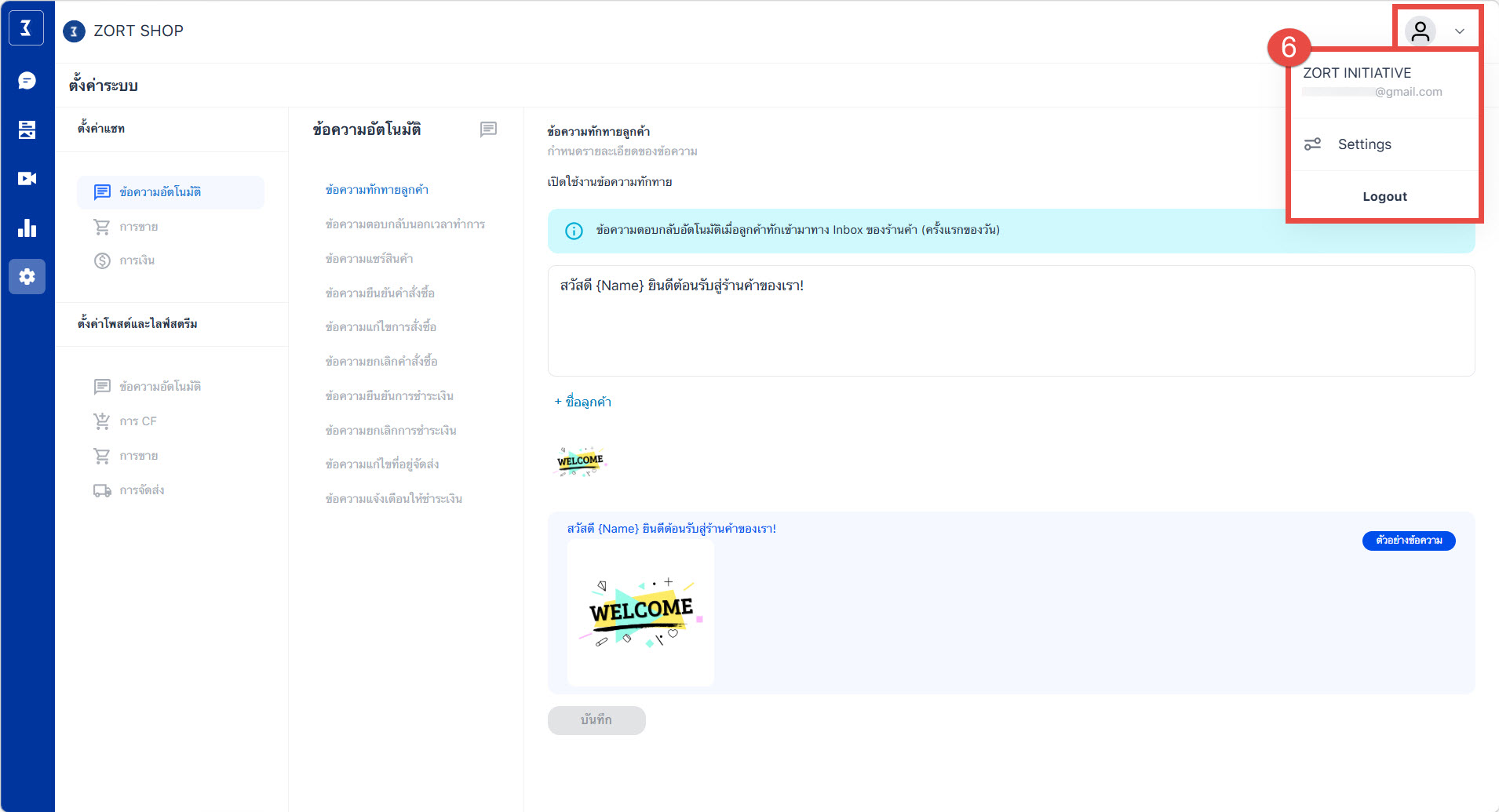Click the store orders sidebar icon
The height and width of the screenshot is (812, 1499).
27,129
